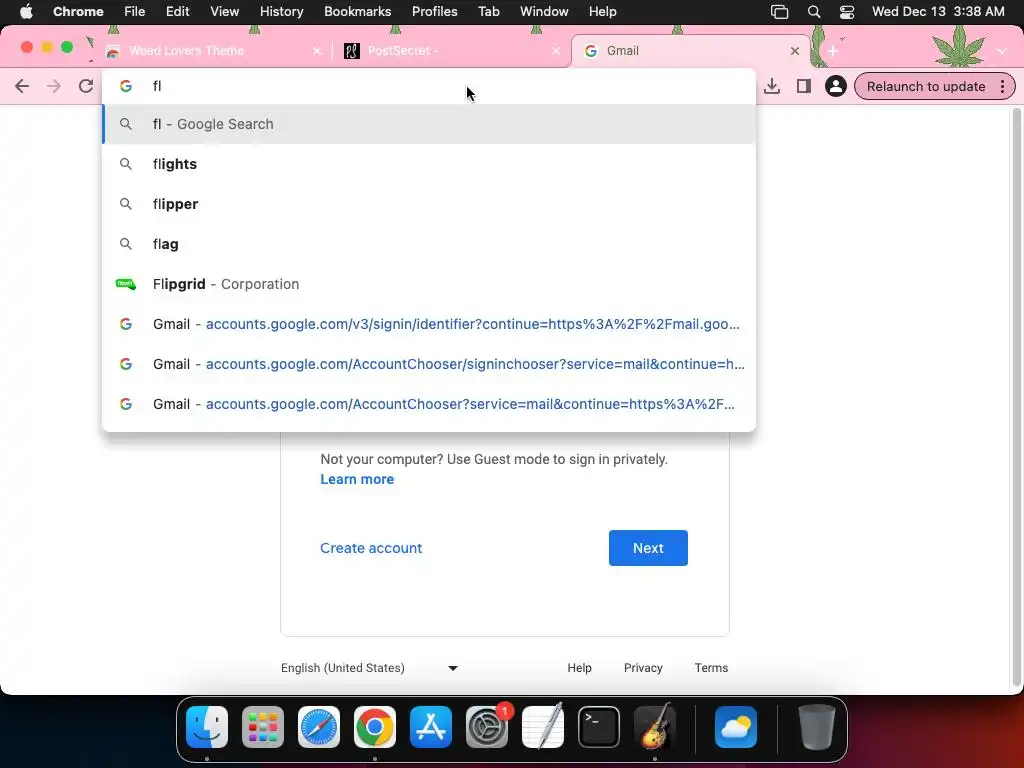The width and height of the screenshot is (1024, 768).
Task: Click the blue Next button
Action: [648, 548]
